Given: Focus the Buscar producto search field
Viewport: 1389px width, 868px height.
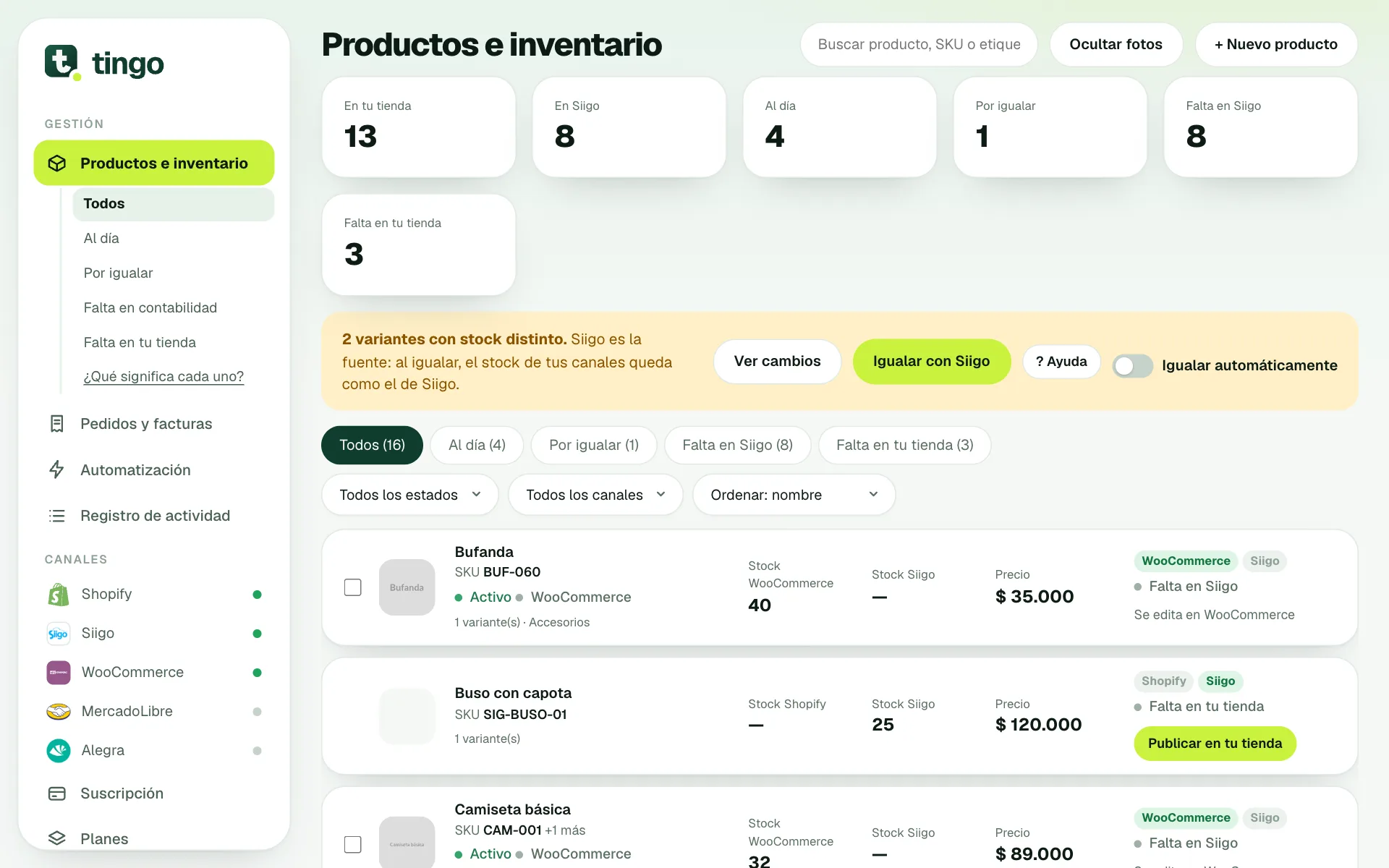Looking at the screenshot, I should [919, 45].
